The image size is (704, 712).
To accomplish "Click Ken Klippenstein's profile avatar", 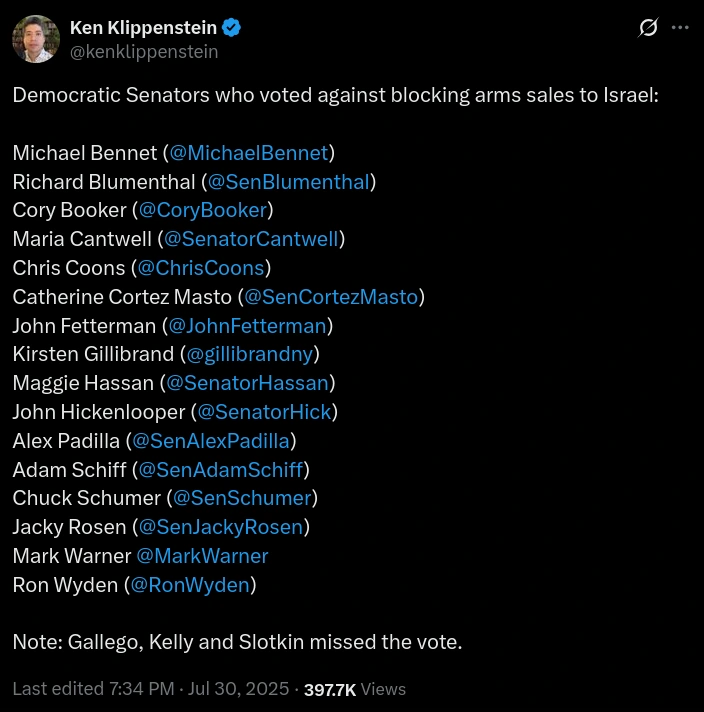I will point(35,39).
